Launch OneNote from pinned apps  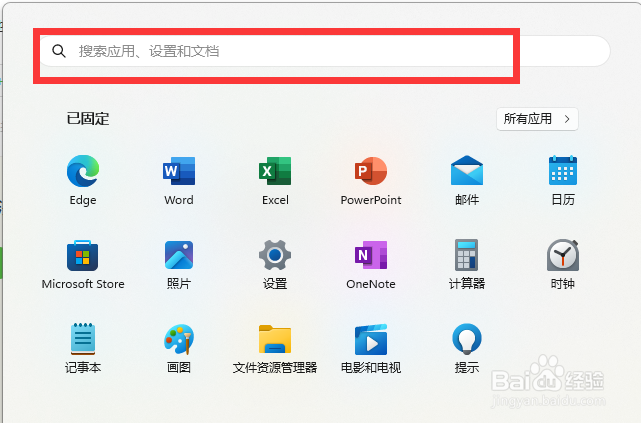(x=371, y=255)
